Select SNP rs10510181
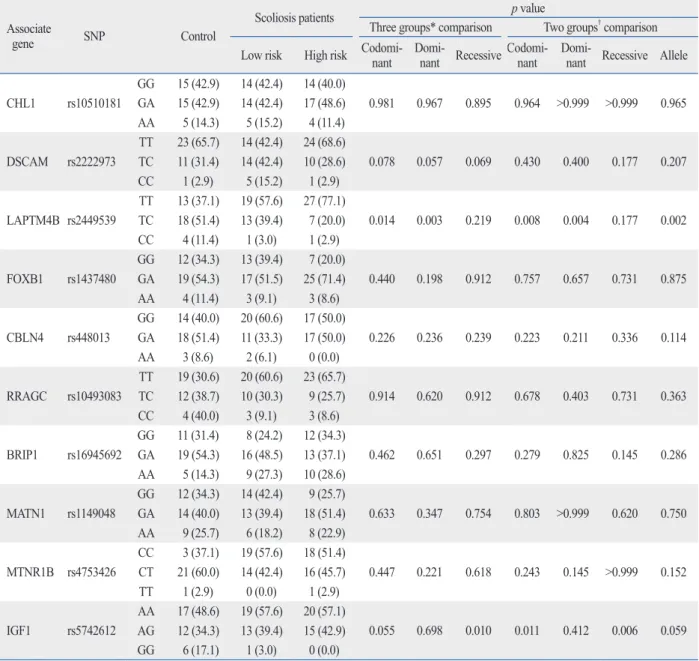699x661 pixels. coord(94,103)
